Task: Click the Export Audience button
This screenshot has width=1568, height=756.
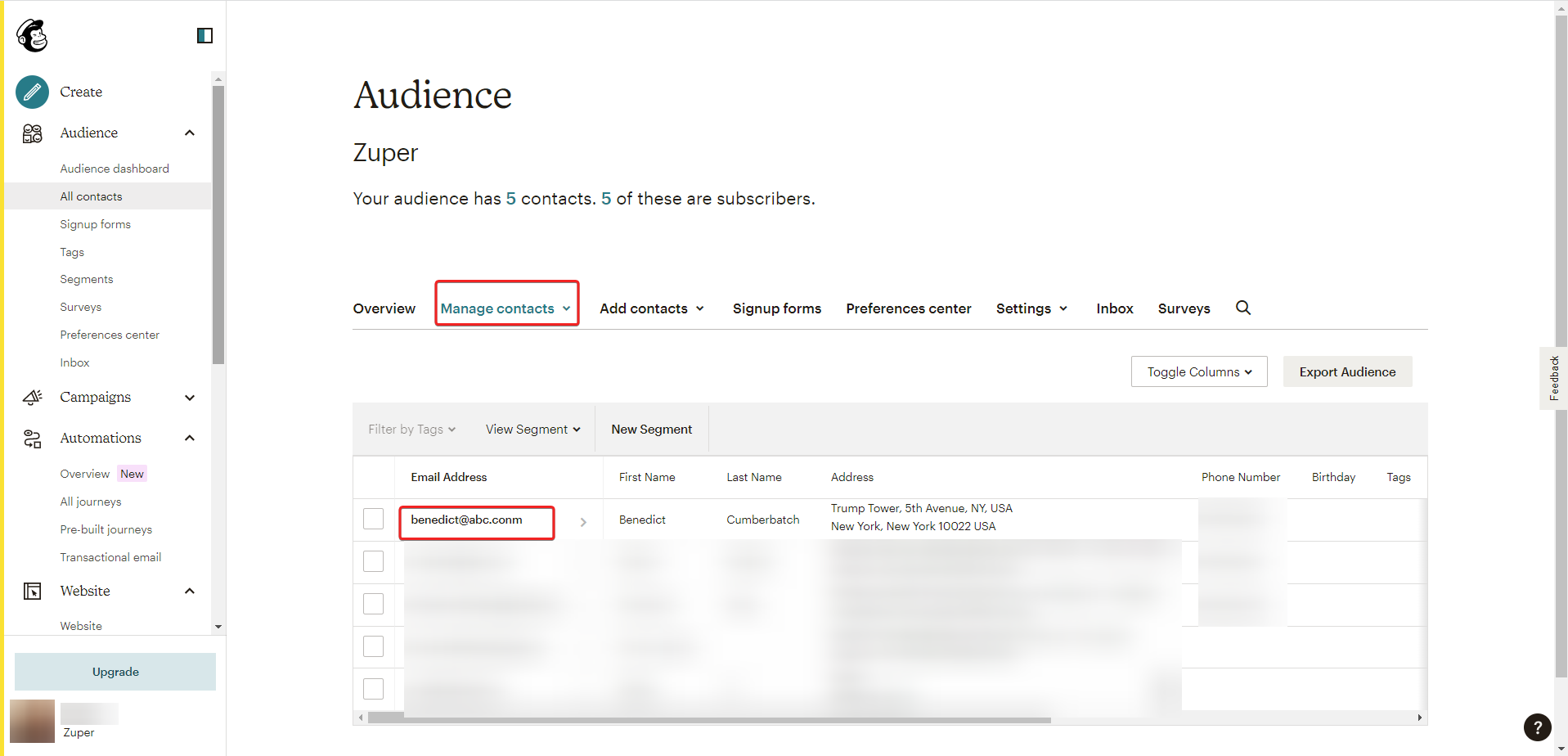Action: coord(1346,371)
